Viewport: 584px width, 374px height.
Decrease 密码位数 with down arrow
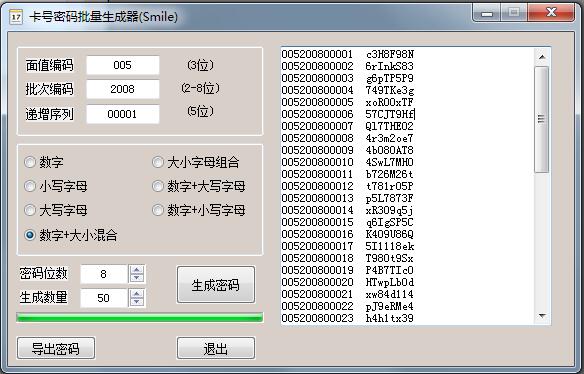coord(137,278)
